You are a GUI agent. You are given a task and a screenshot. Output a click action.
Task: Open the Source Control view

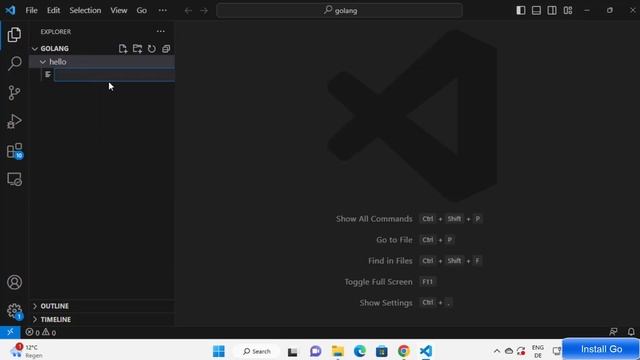coord(14,93)
